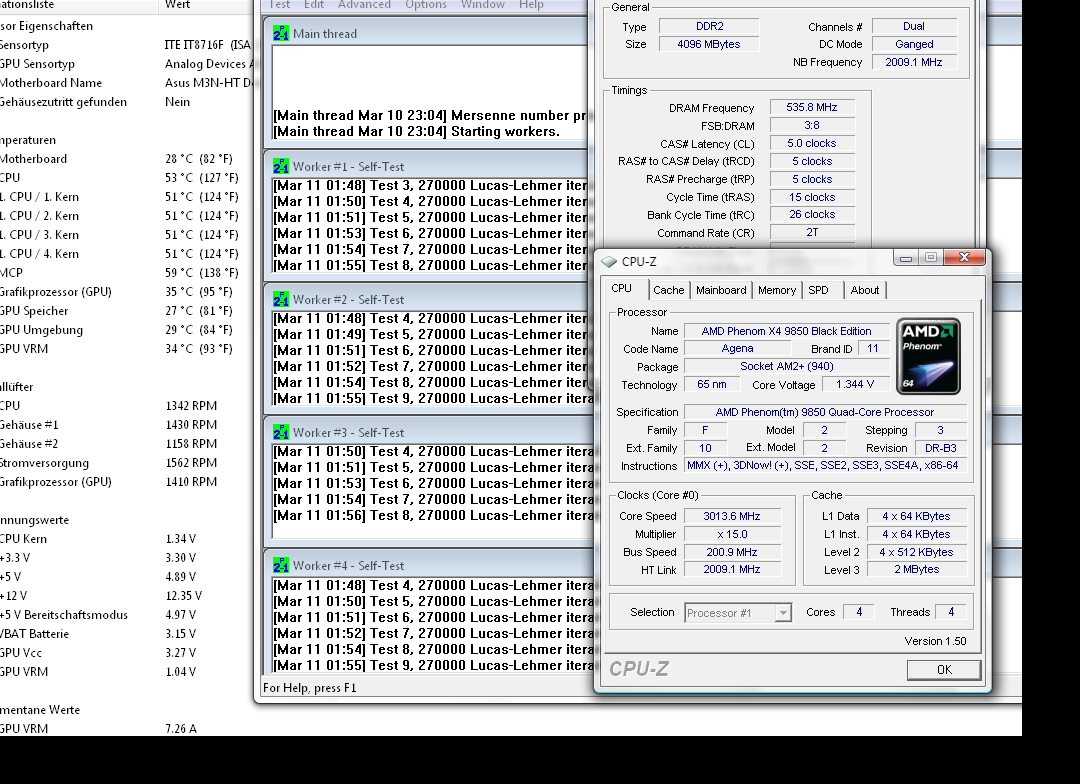Switch to the Mainboard tab
Viewport: 1080px width, 784px height.
click(721, 290)
